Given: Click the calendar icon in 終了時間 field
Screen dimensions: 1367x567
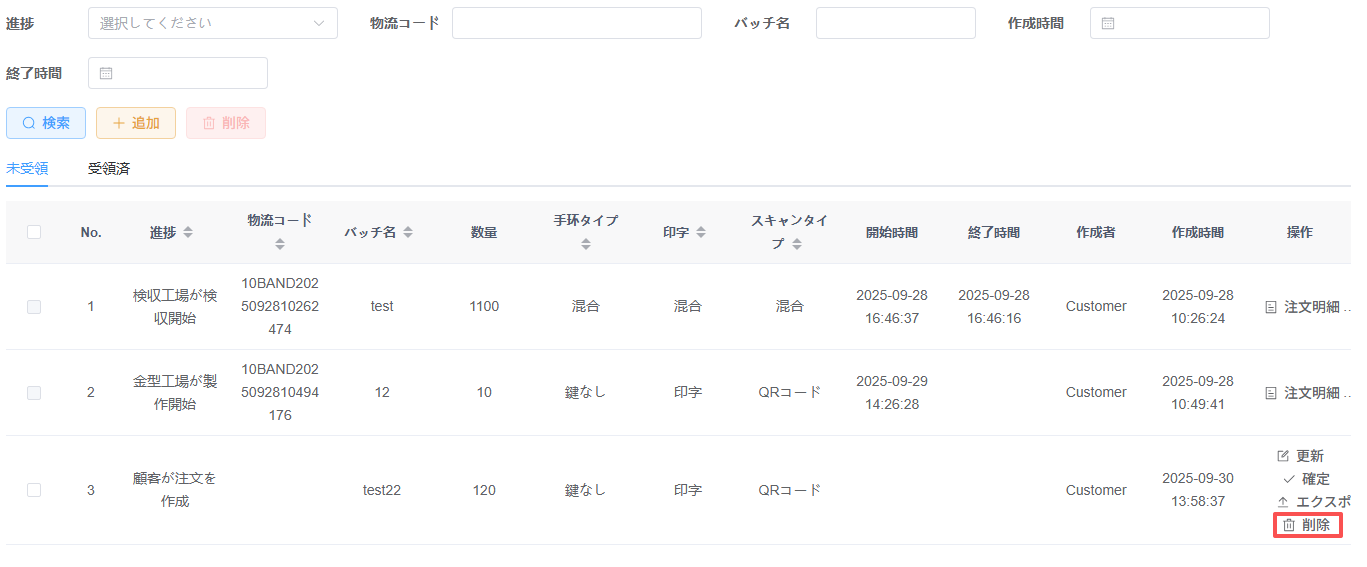Looking at the screenshot, I should pyautogui.click(x=106, y=73).
